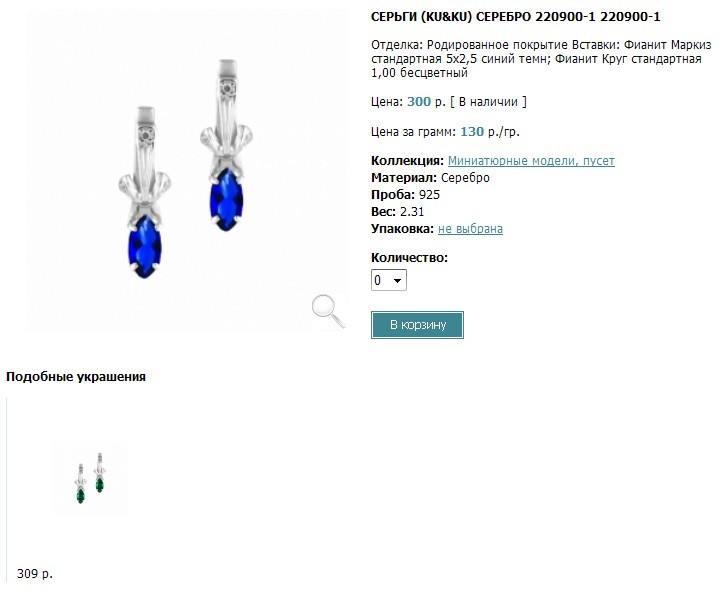
Task: Open the green earrings similar item thumbnail
Action: tap(90, 479)
